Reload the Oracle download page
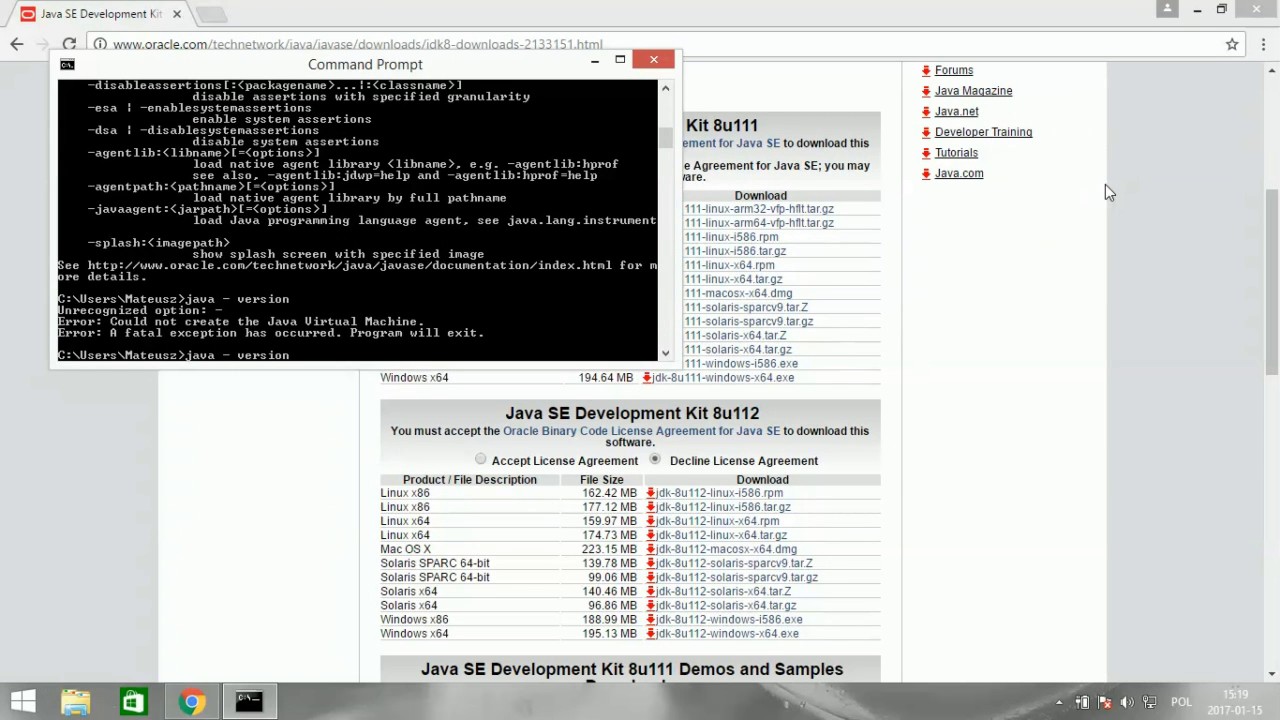 (69, 44)
